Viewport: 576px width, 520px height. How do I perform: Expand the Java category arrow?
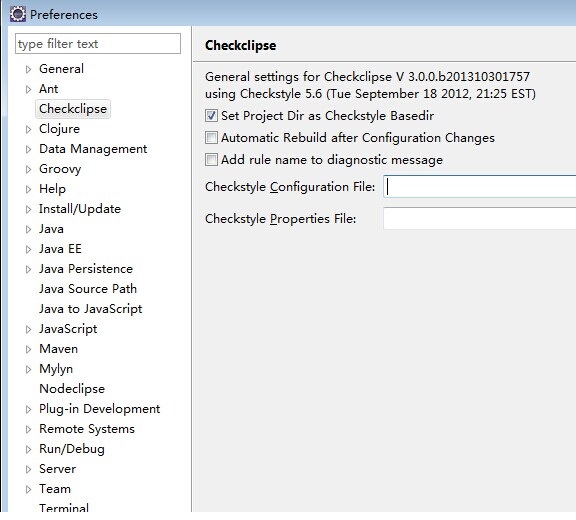point(28,230)
